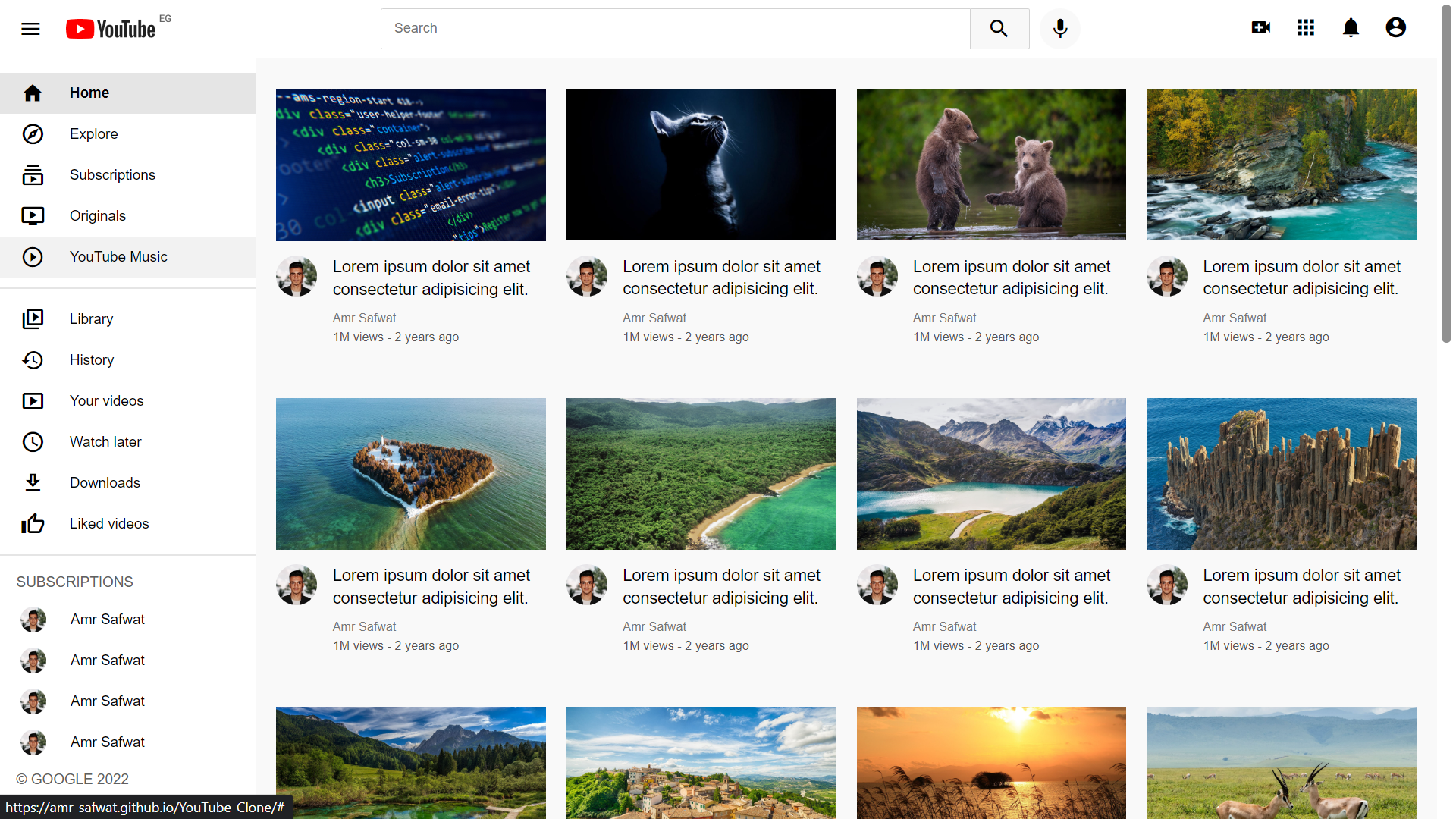Open the bear cubs video thumbnail

(991, 165)
